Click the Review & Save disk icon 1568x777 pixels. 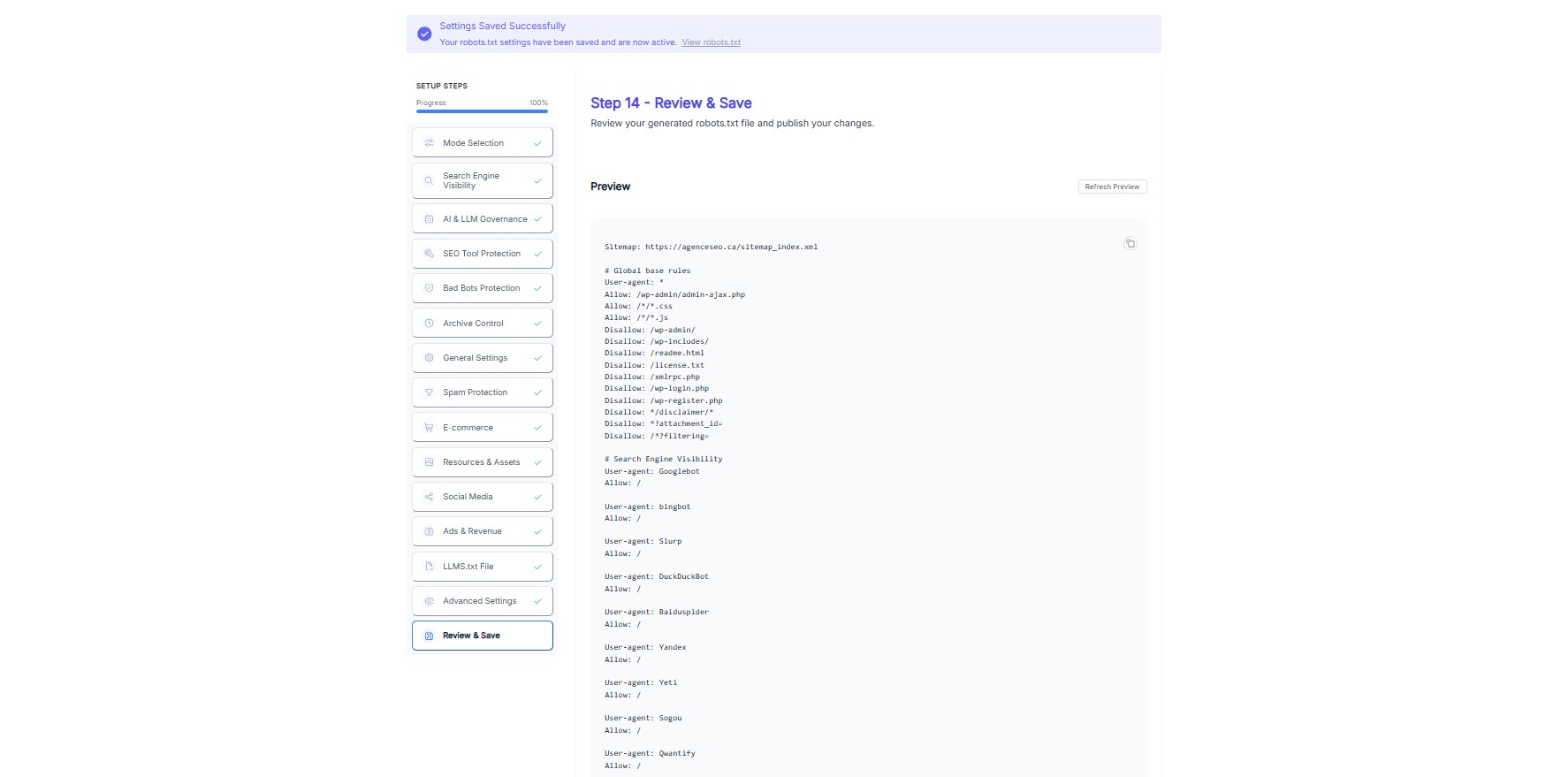click(x=429, y=636)
